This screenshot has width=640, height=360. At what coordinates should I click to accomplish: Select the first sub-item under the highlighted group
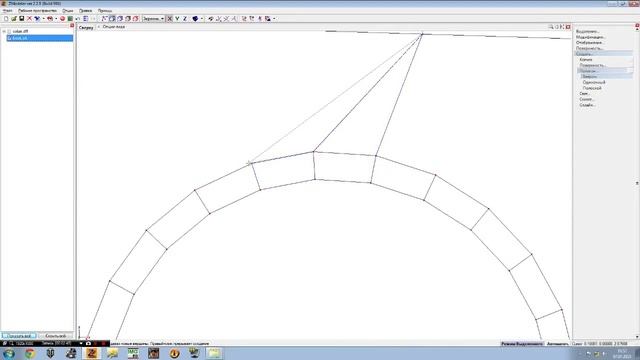586,60
